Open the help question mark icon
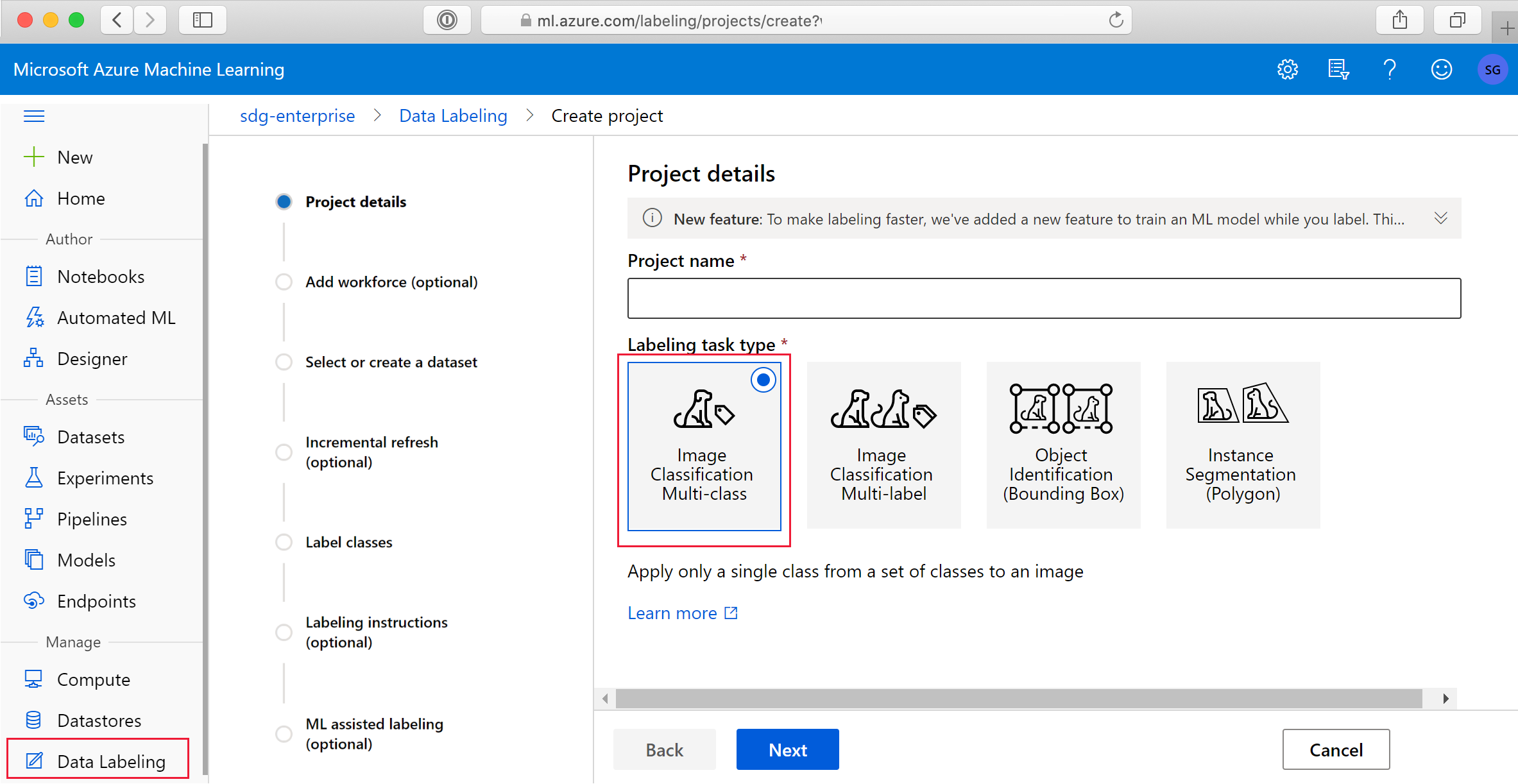 (x=1390, y=69)
